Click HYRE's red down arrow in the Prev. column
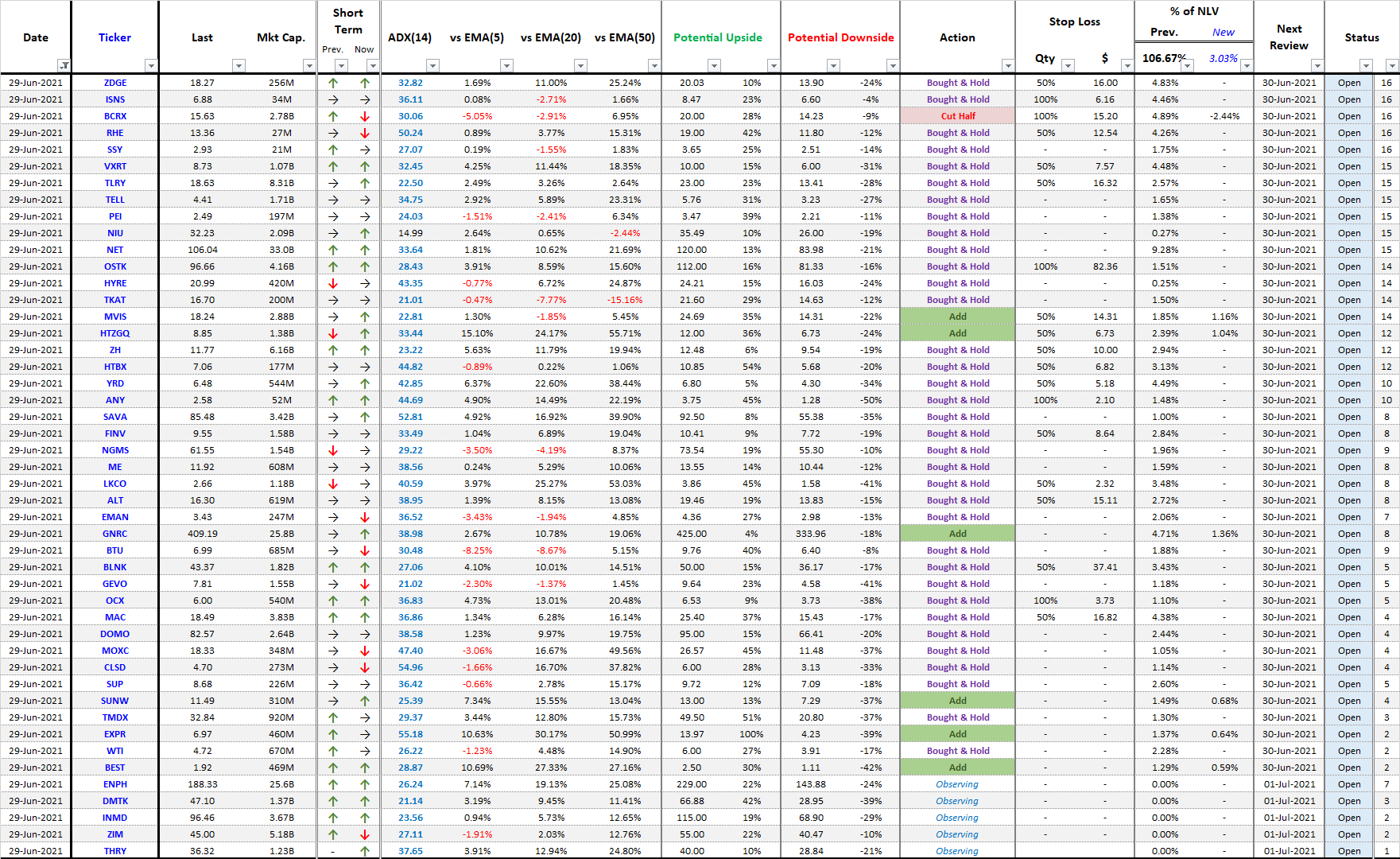This screenshot has height=859, width=1400. (333, 283)
